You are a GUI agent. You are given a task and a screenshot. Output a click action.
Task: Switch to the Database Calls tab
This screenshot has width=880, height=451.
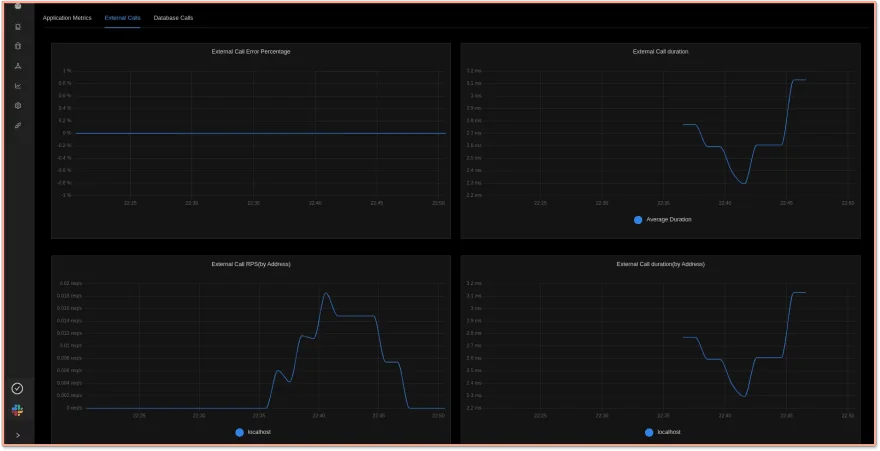click(173, 18)
